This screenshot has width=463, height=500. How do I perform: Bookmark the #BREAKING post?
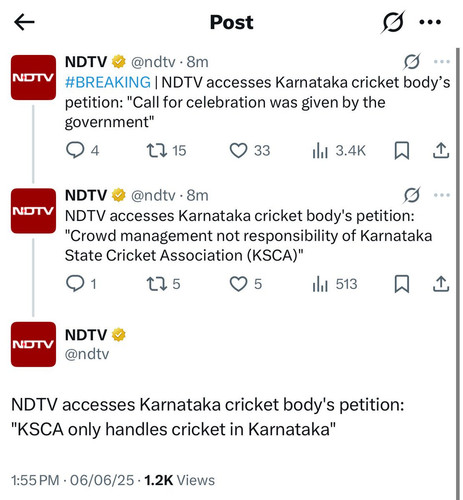(x=402, y=151)
